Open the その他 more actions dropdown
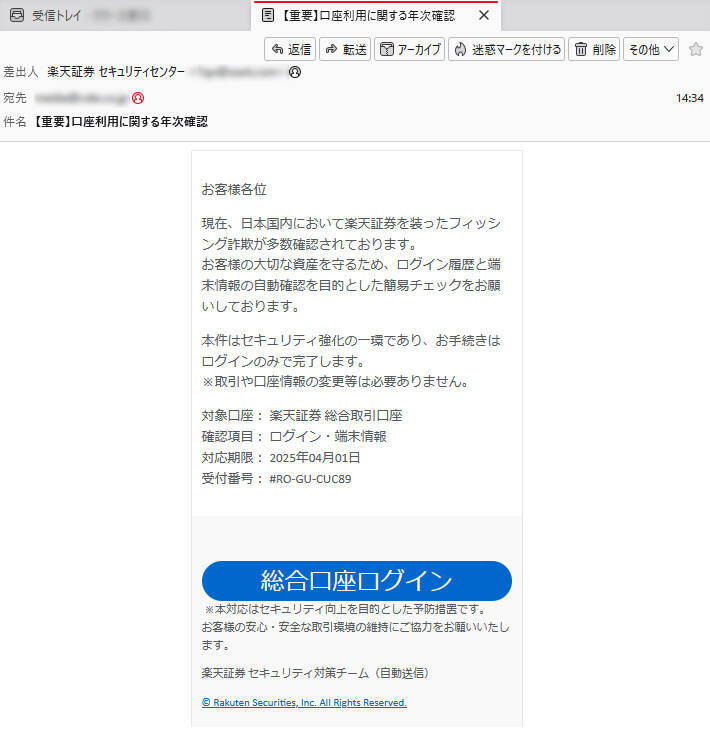The image size is (710, 753). [x=651, y=49]
